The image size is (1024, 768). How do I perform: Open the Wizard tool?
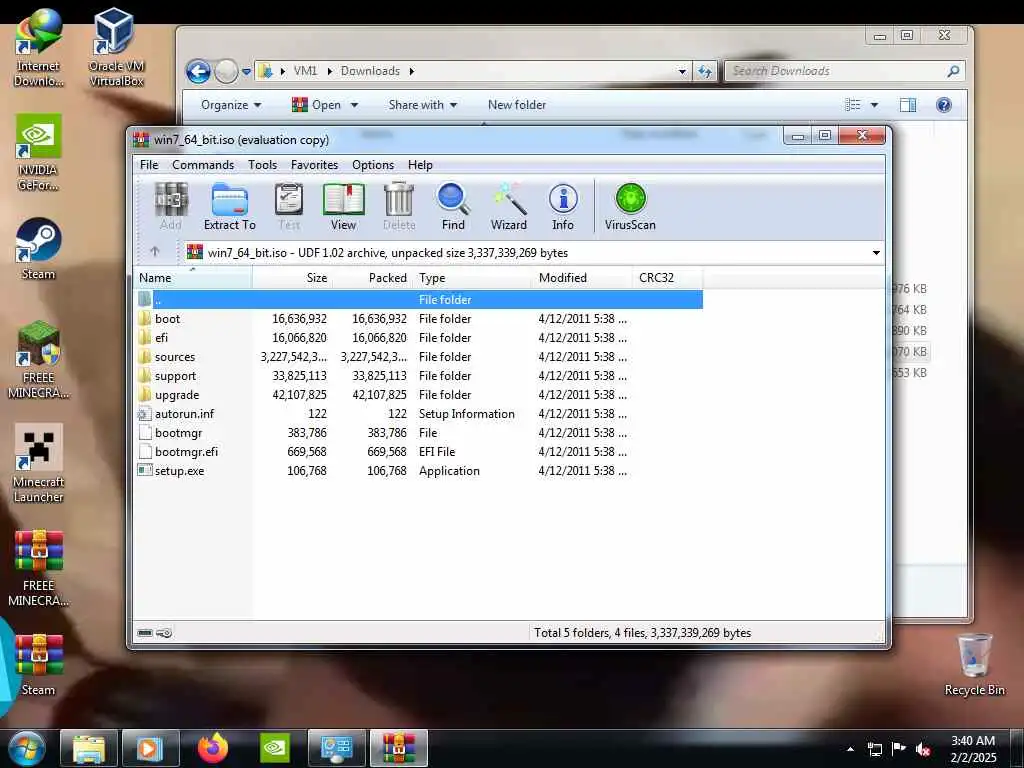click(x=509, y=206)
